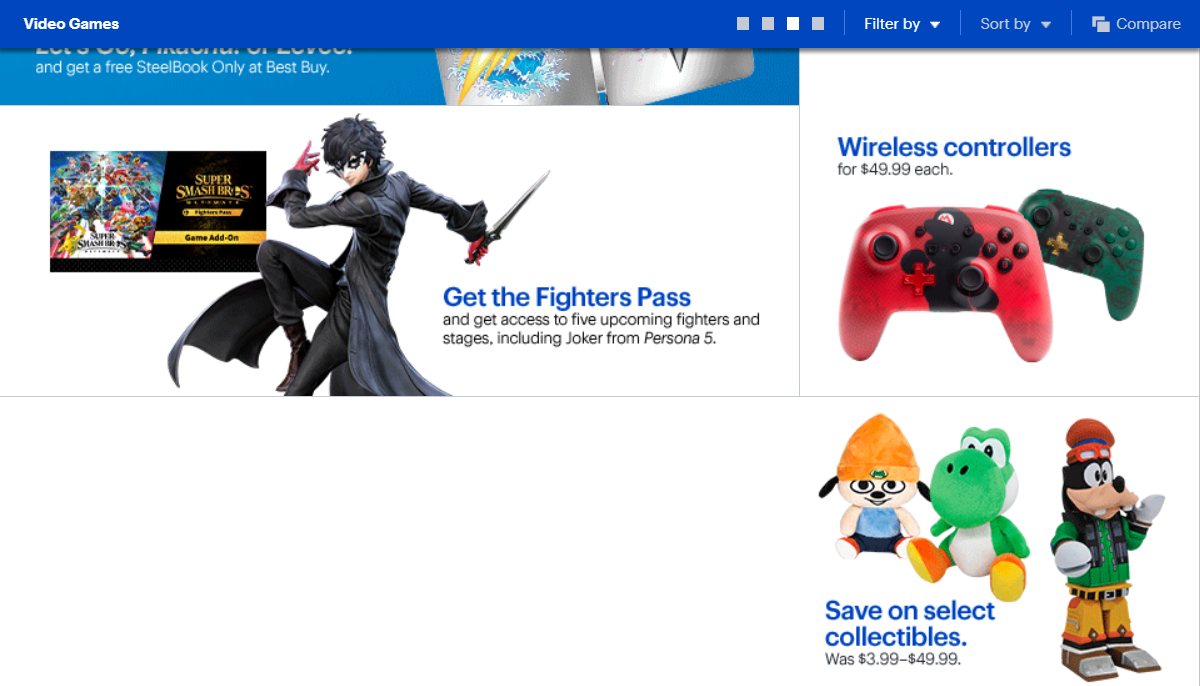Click the Compare overlapping squares icon
1200x686 pixels.
[x=1101, y=24]
